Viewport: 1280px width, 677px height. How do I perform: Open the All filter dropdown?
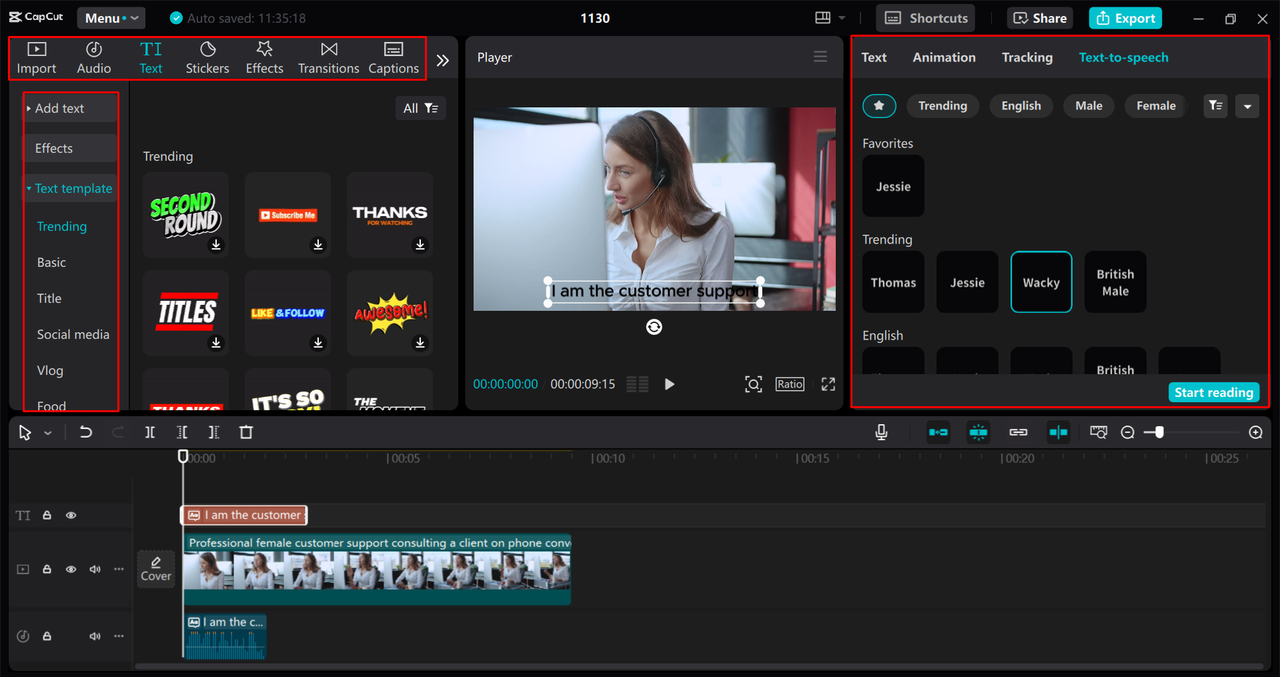(x=420, y=108)
